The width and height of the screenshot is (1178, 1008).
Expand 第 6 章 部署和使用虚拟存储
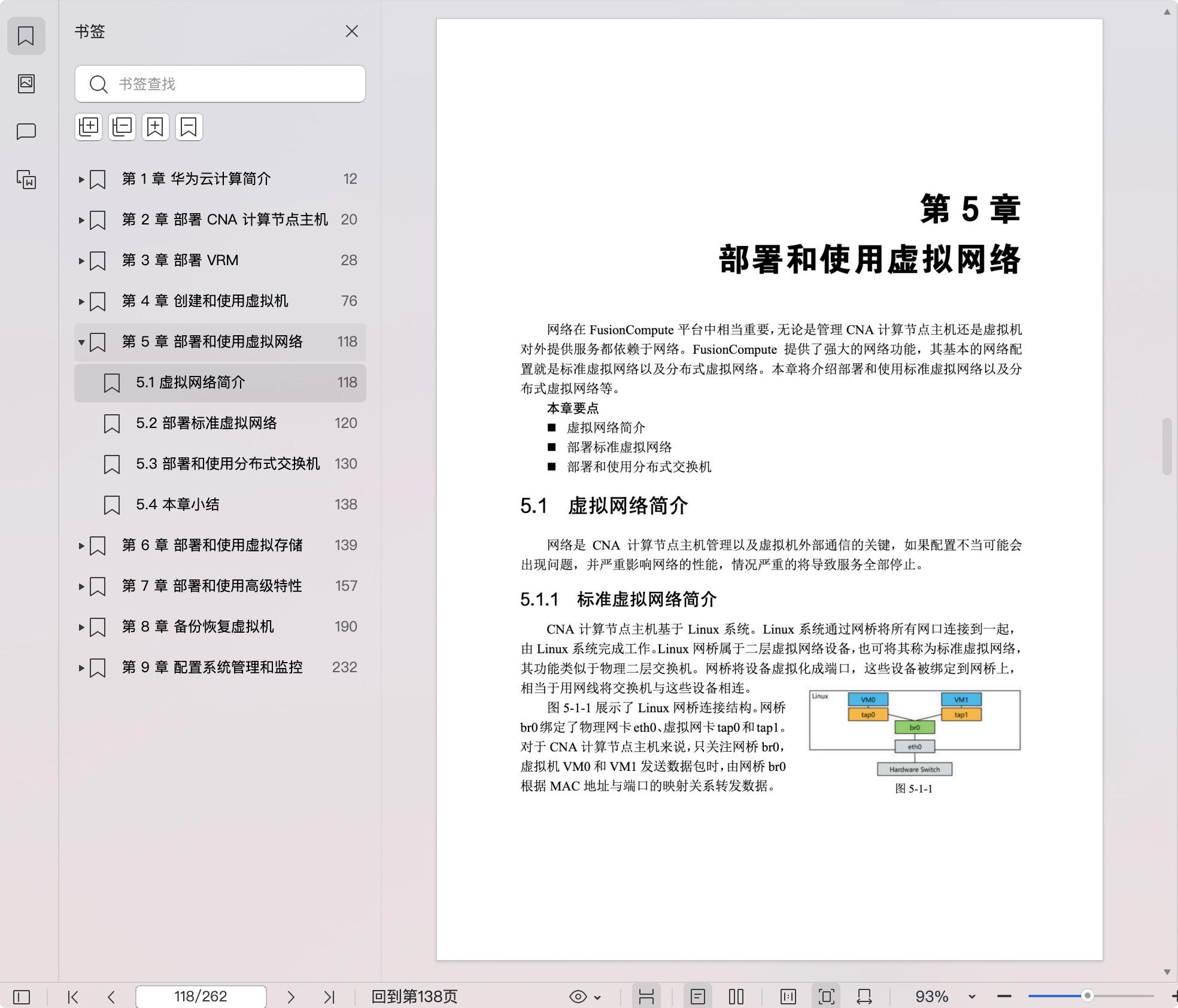tap(81, 545)
